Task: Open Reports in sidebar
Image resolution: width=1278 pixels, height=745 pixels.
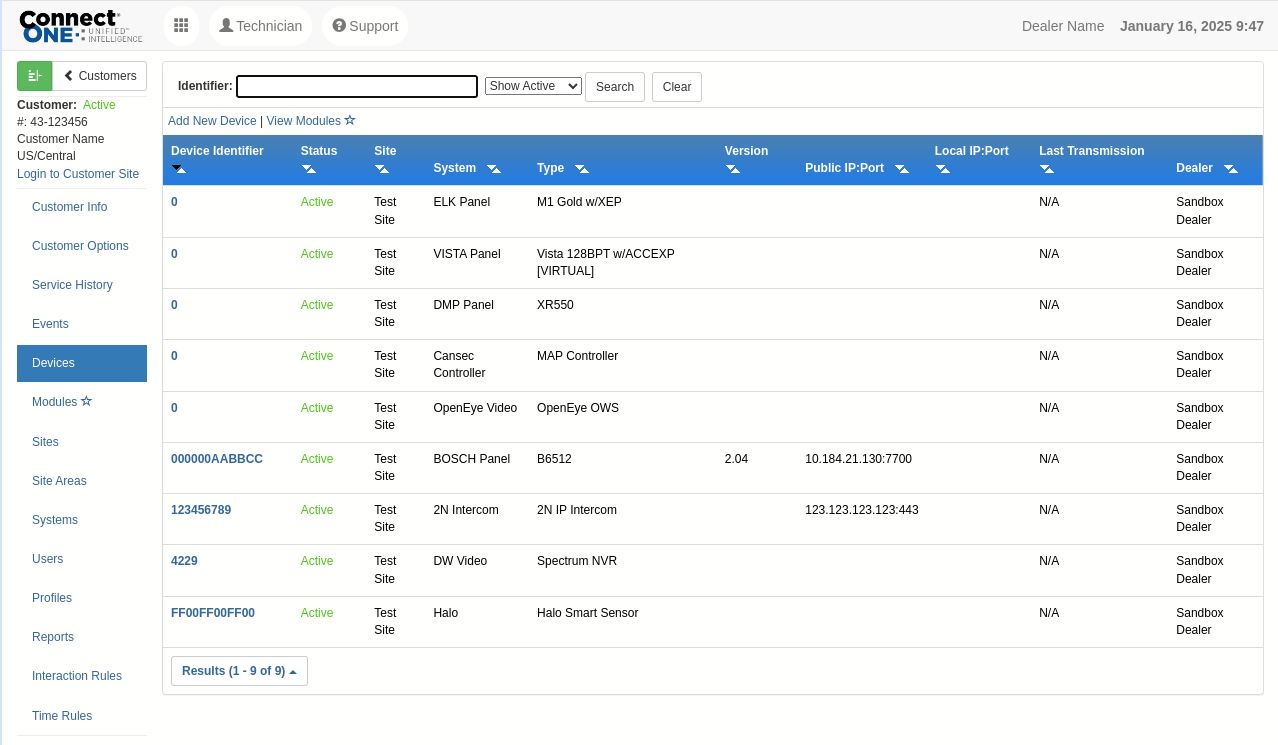Action: (x=82, y=637)
